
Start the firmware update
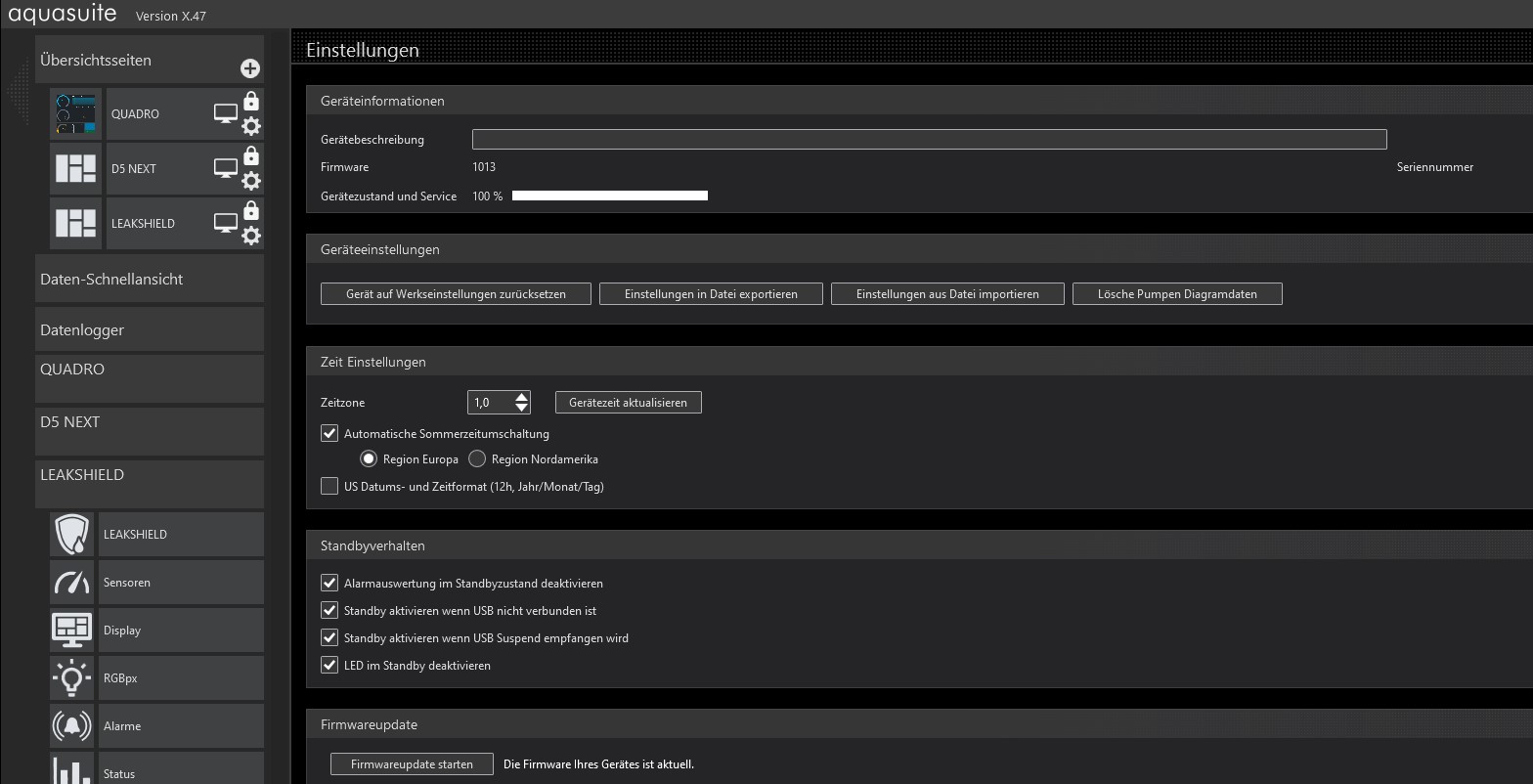[412, 764]
